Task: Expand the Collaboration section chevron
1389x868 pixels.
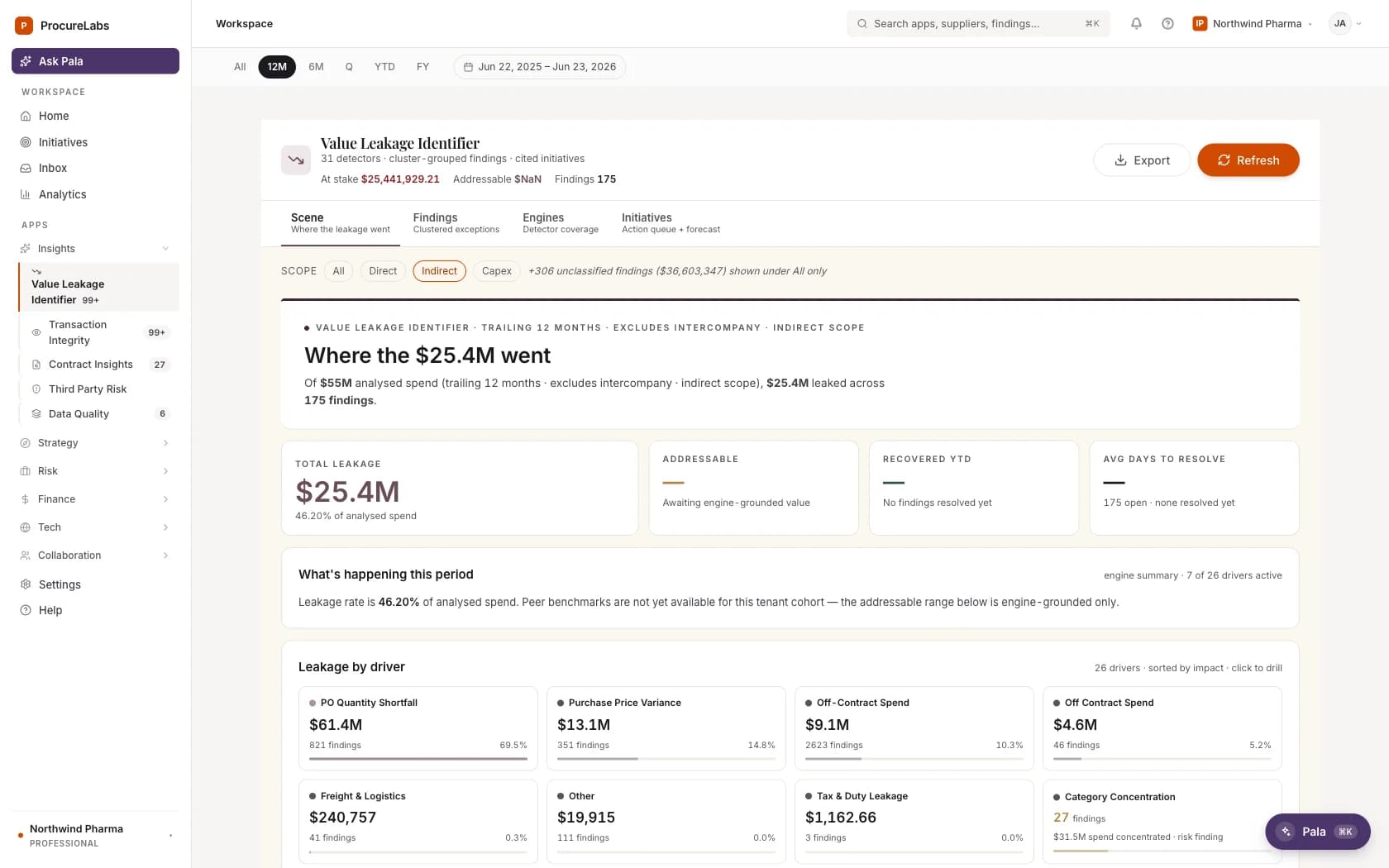Action: (165, 556)
